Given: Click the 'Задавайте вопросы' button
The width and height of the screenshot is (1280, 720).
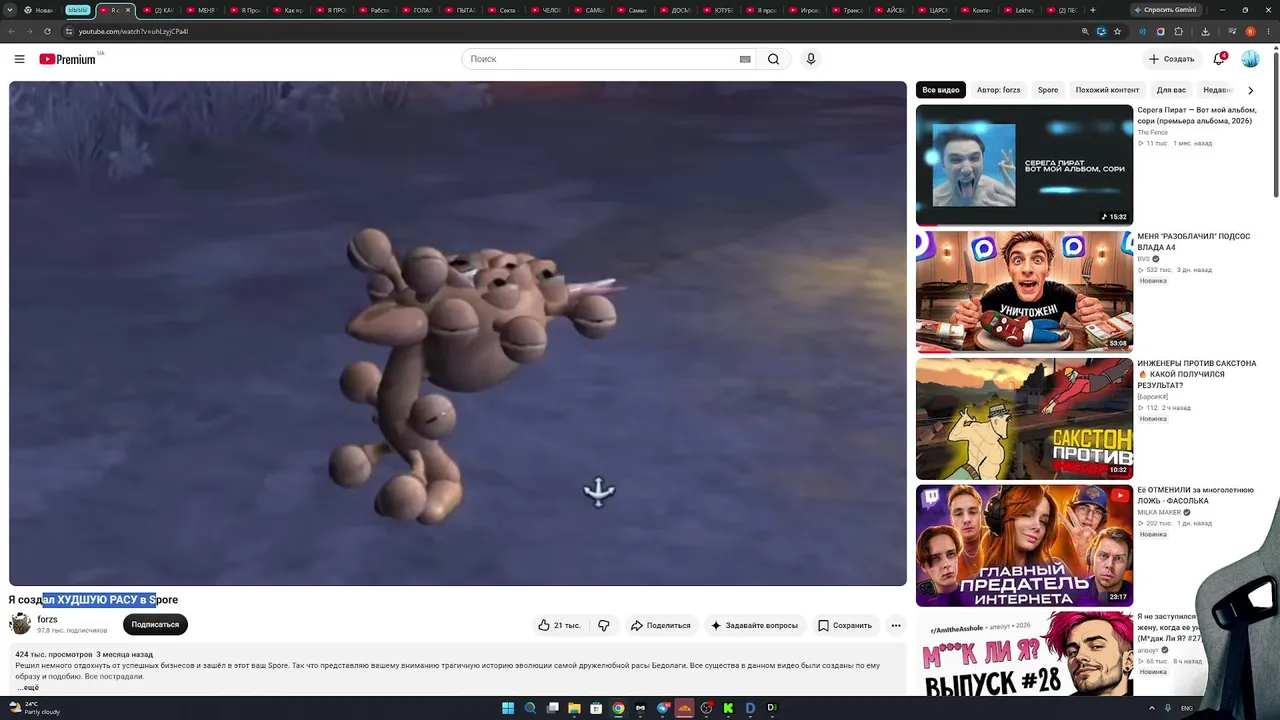Looking at the screenshot, I should [x=754, y=625].
